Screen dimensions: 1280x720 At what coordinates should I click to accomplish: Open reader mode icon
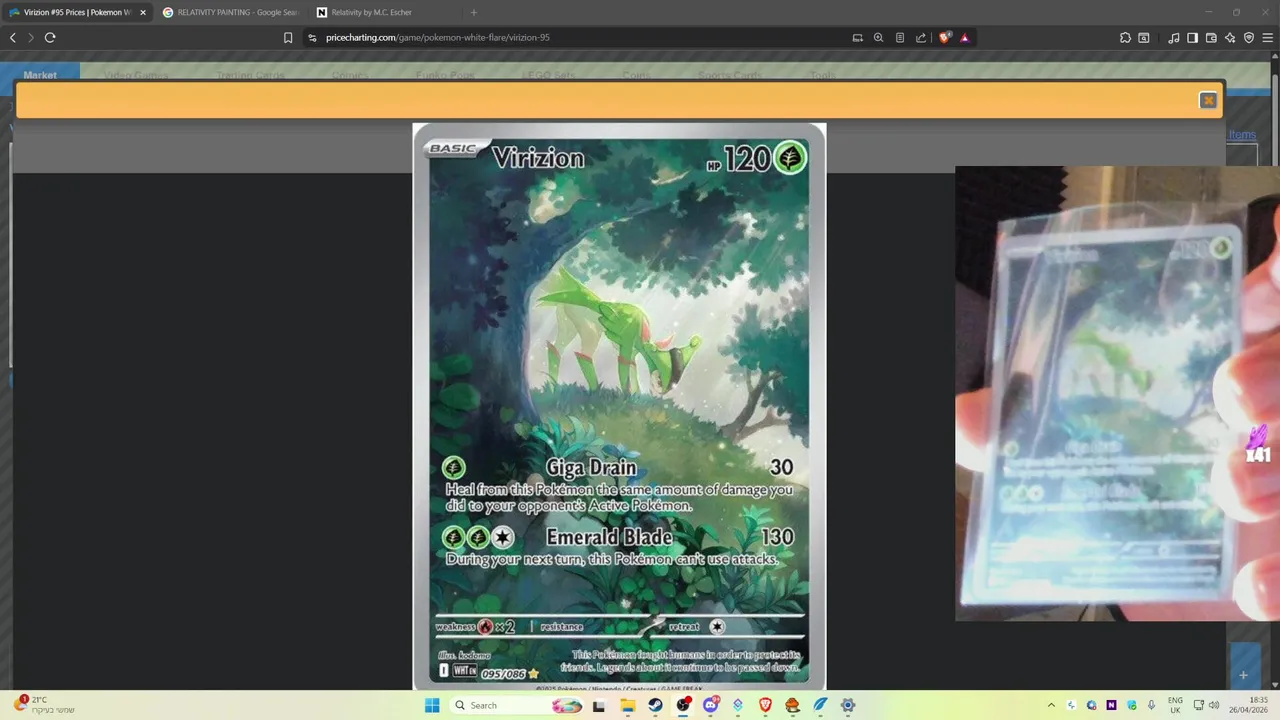tap(900, 38)
